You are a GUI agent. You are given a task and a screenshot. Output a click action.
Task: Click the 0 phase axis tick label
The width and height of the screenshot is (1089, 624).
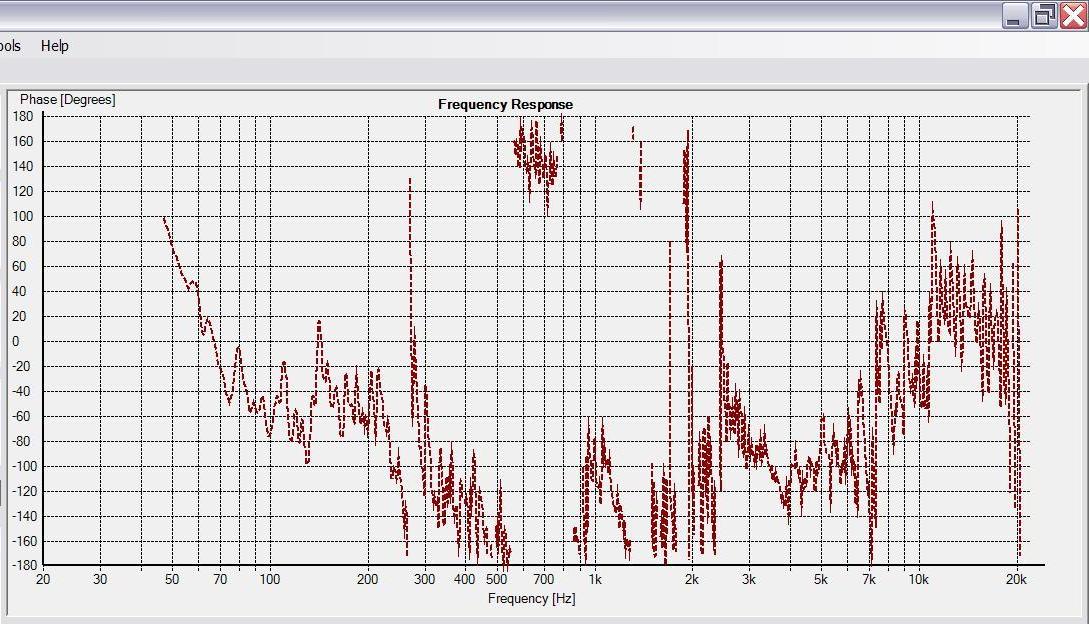click(x=16, y=341)
